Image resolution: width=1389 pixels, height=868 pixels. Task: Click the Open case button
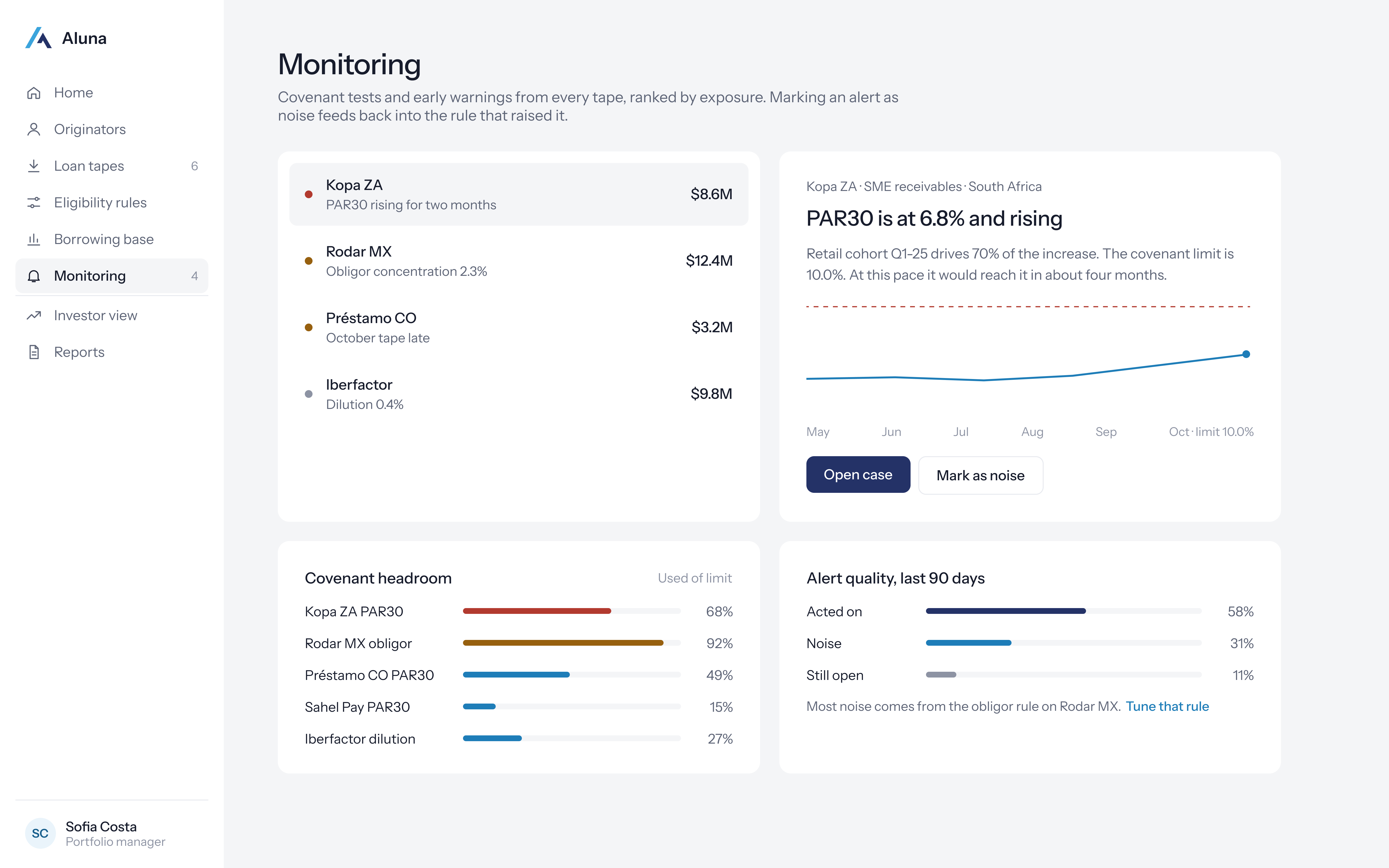[858, 475]
